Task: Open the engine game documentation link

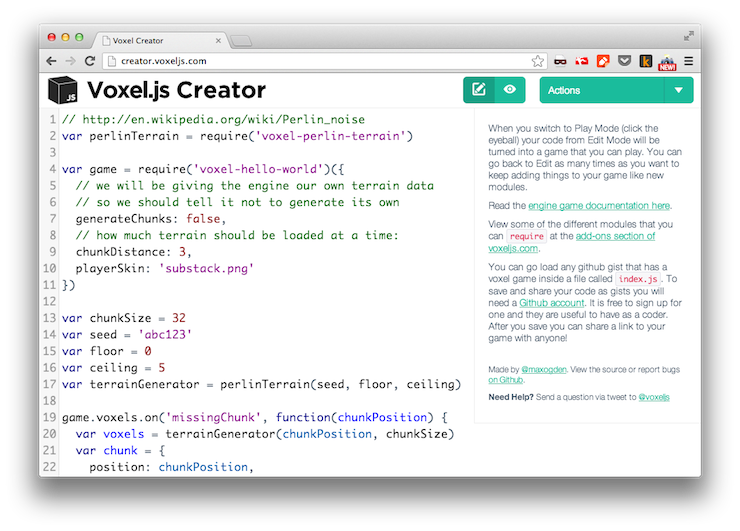Action: click(599, 205)
